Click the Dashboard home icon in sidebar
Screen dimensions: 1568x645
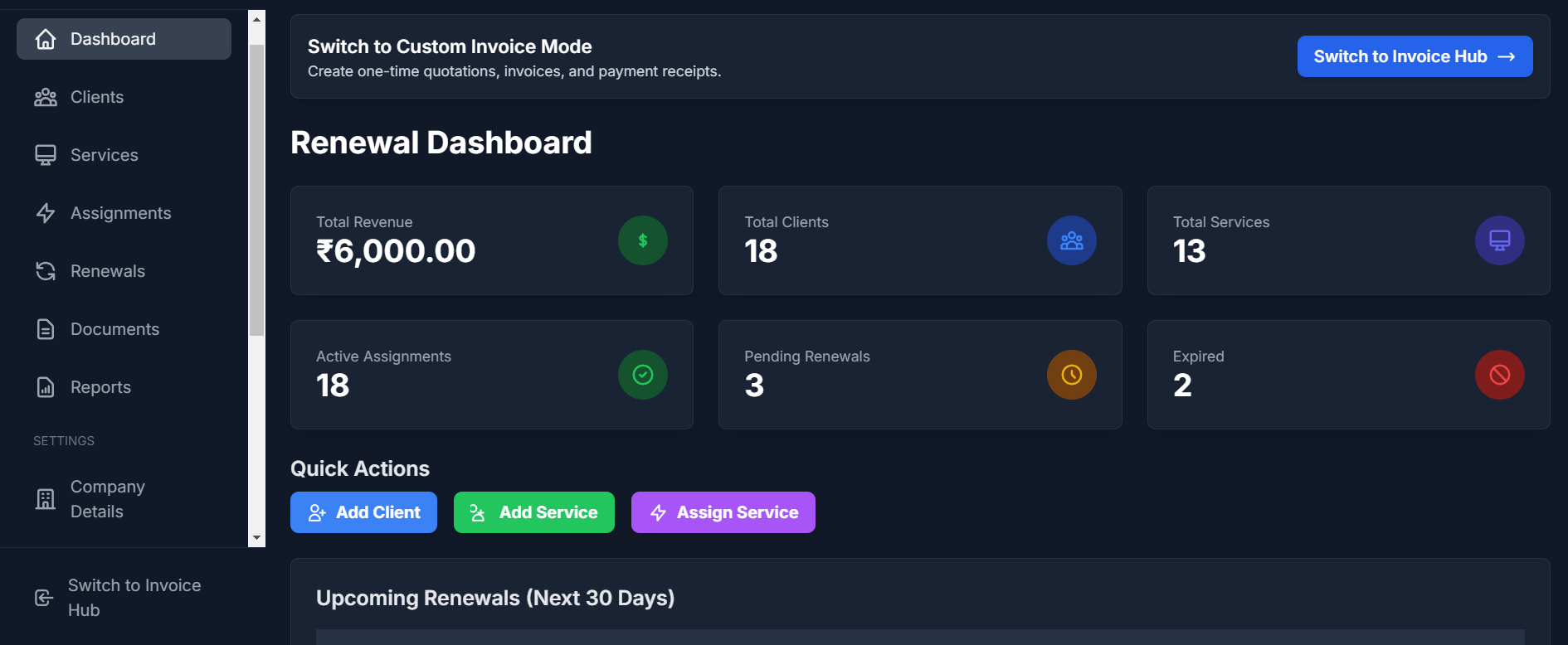tap(46, 39)
